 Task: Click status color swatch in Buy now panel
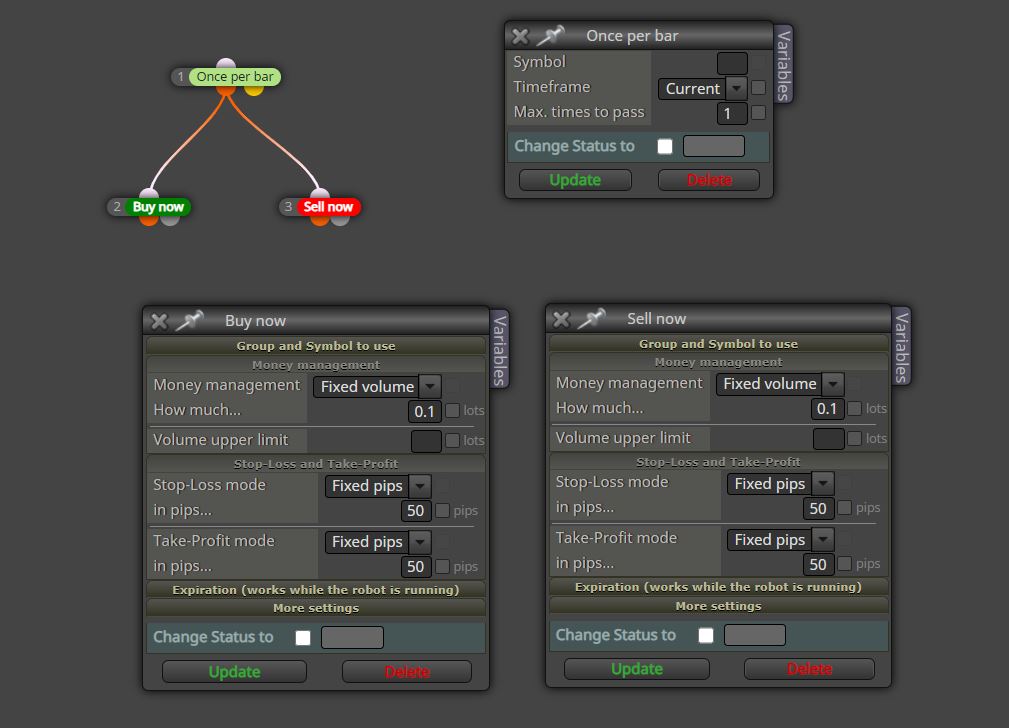click(x=353, y=637)
